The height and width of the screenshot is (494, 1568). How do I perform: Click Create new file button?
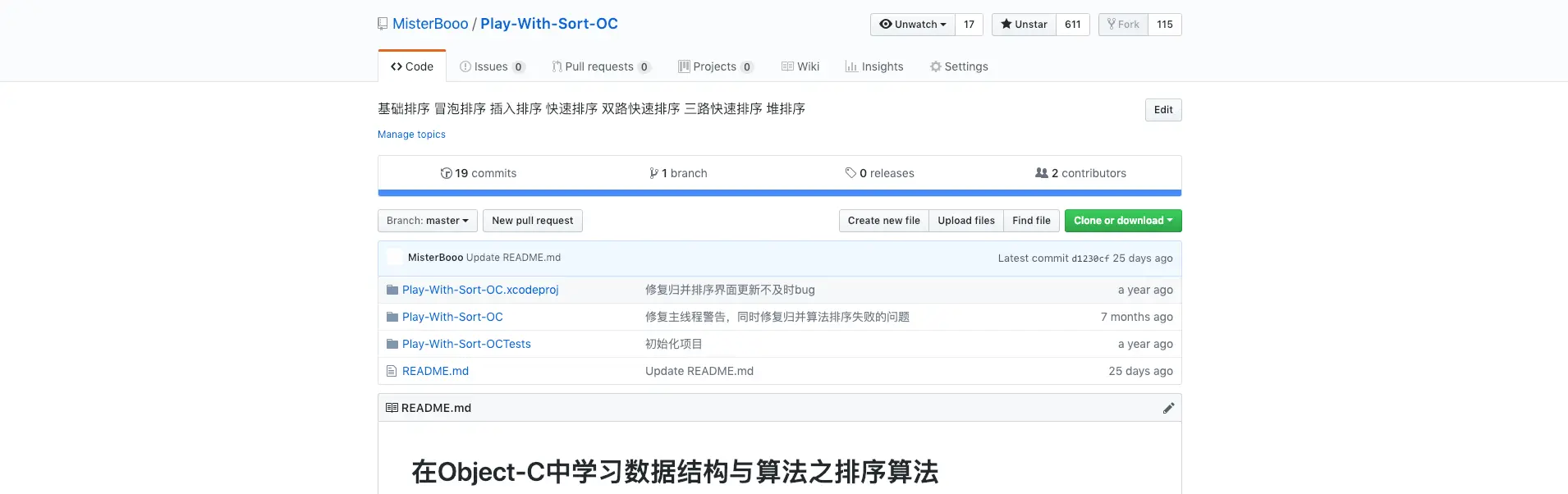(x=884, y=221)
